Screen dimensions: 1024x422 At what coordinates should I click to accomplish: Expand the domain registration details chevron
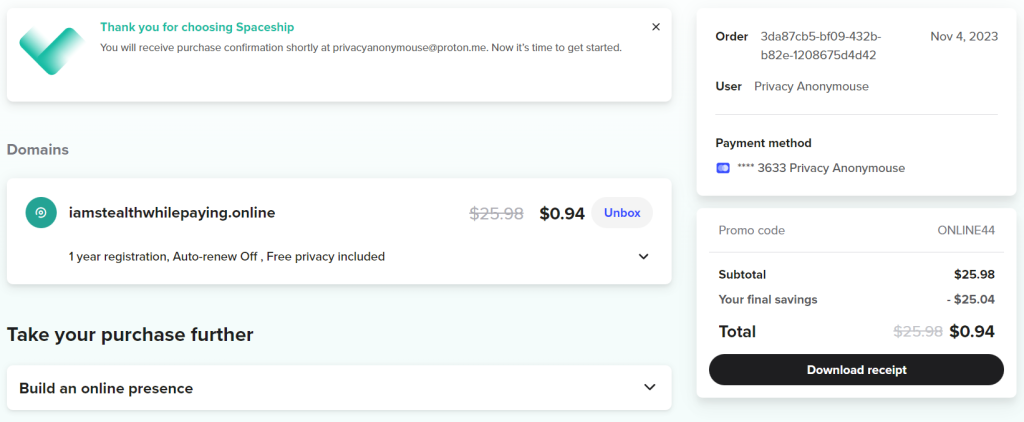click(643, 257)
